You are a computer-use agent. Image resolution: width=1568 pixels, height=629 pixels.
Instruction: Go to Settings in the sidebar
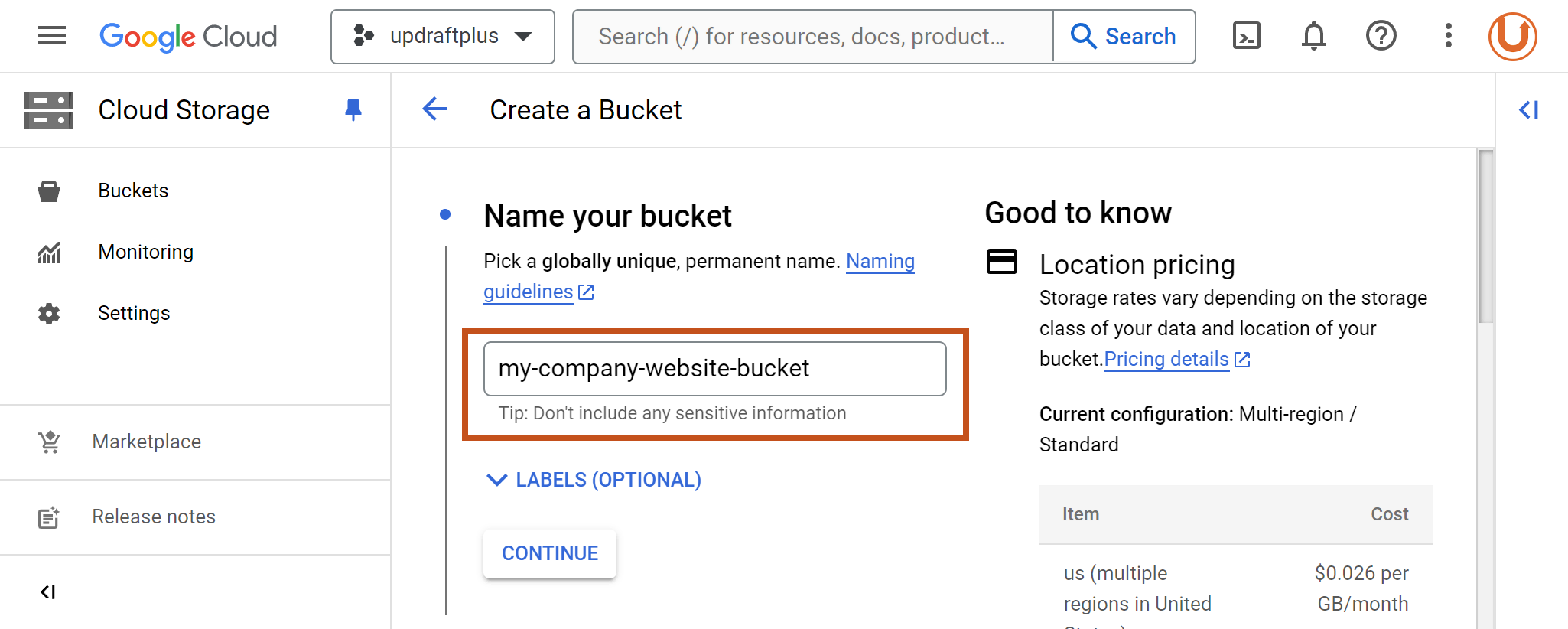[134, 313]
